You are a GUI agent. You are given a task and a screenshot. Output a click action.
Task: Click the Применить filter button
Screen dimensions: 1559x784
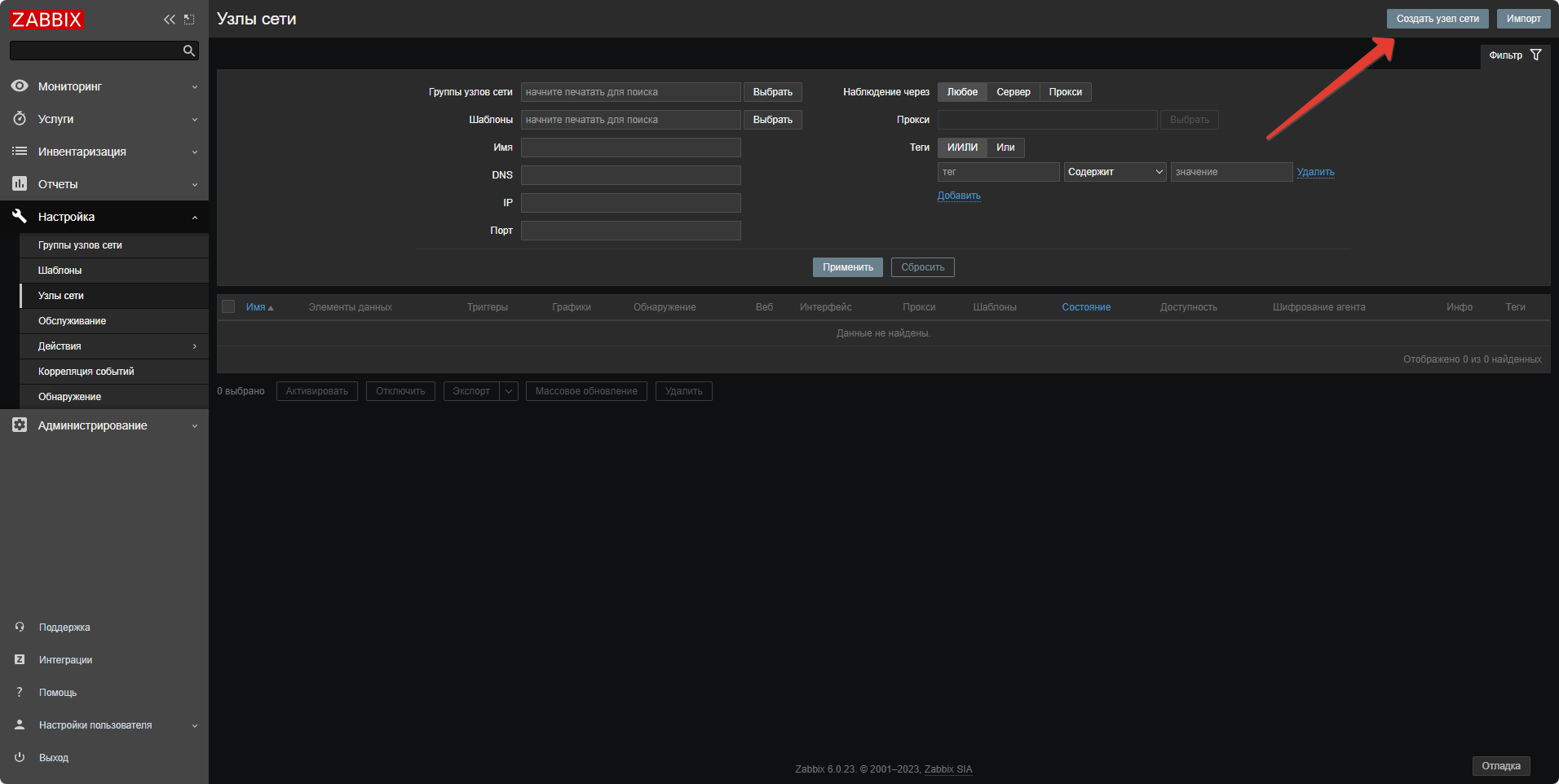[x=847, y=267]
